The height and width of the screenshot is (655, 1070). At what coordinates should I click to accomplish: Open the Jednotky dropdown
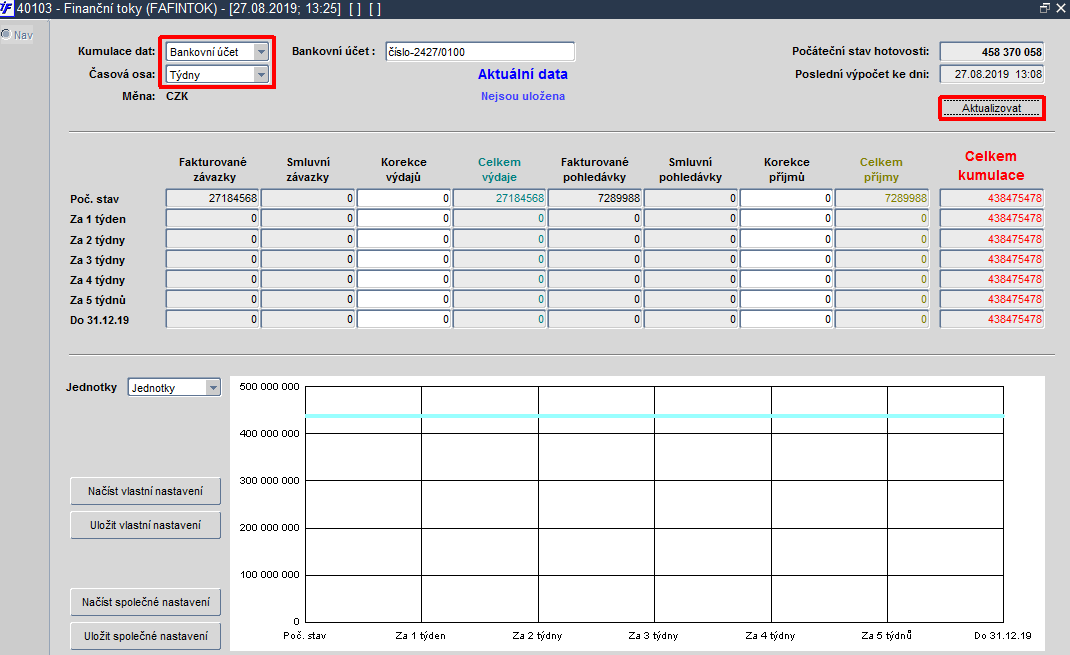tap(213, 388)
